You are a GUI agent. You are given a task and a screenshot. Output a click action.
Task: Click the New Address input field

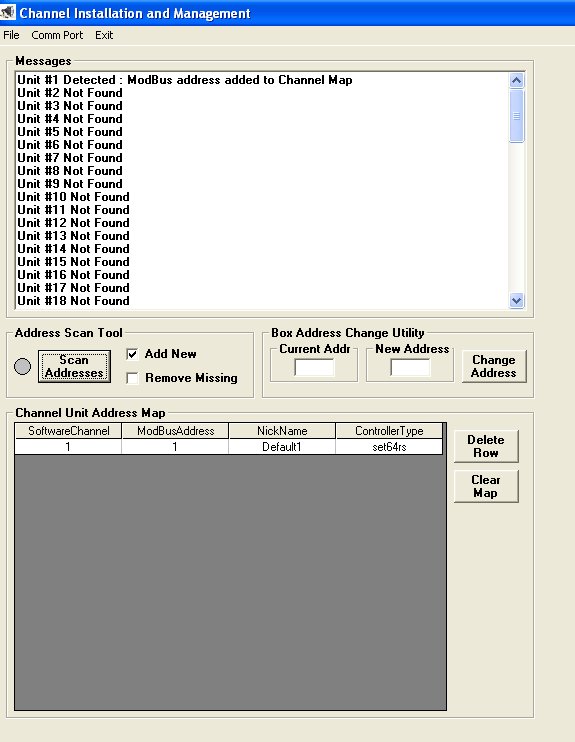tap(410, 367)
